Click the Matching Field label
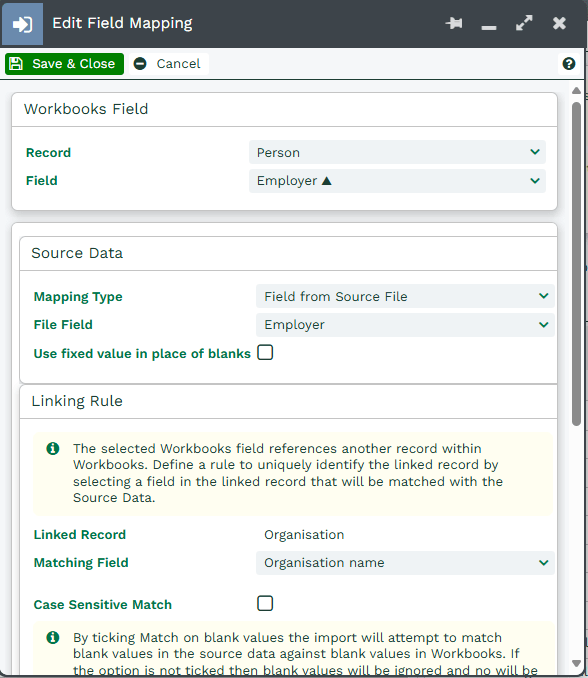 click(x=81, y=563)
